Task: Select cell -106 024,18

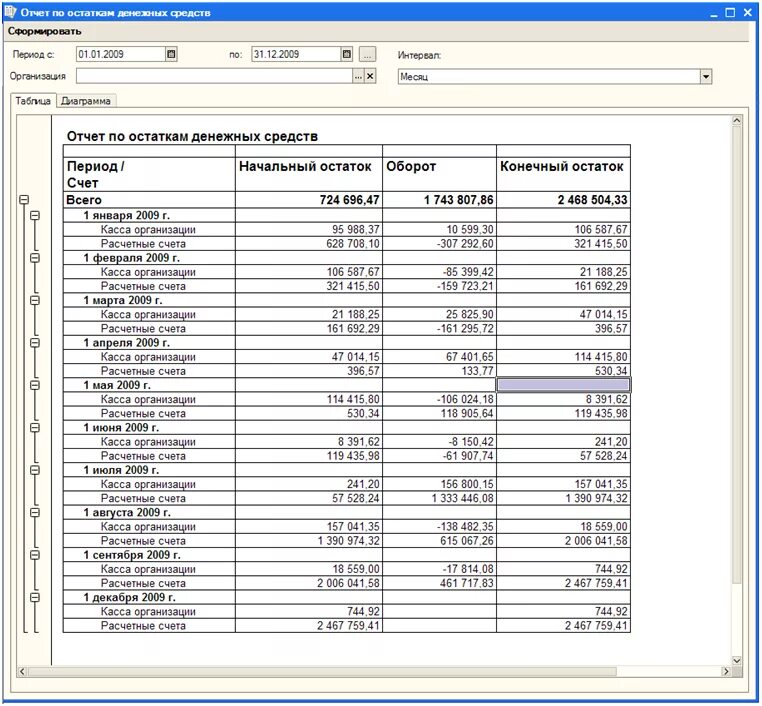Action: point(439,399)
